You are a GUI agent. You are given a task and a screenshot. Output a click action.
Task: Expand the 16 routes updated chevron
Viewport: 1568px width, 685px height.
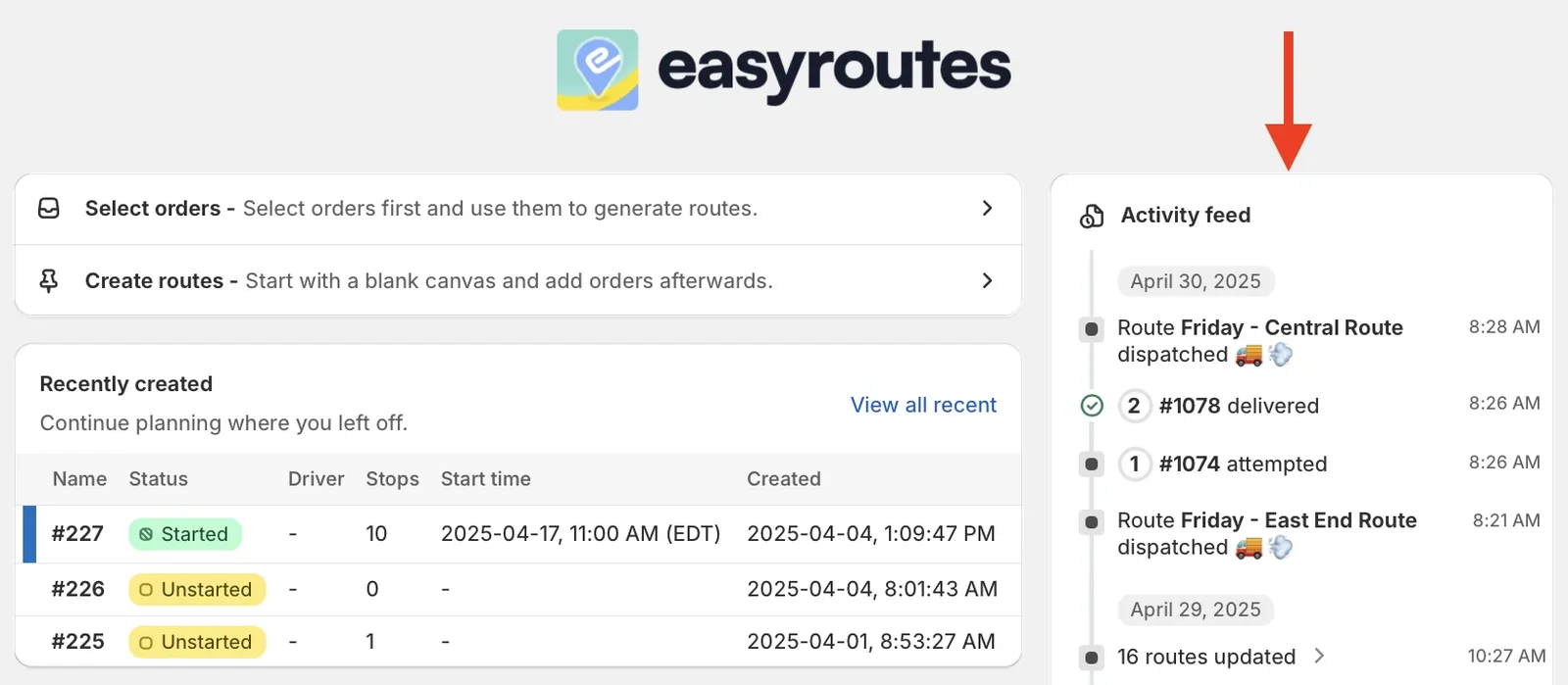coord(1319,656)
